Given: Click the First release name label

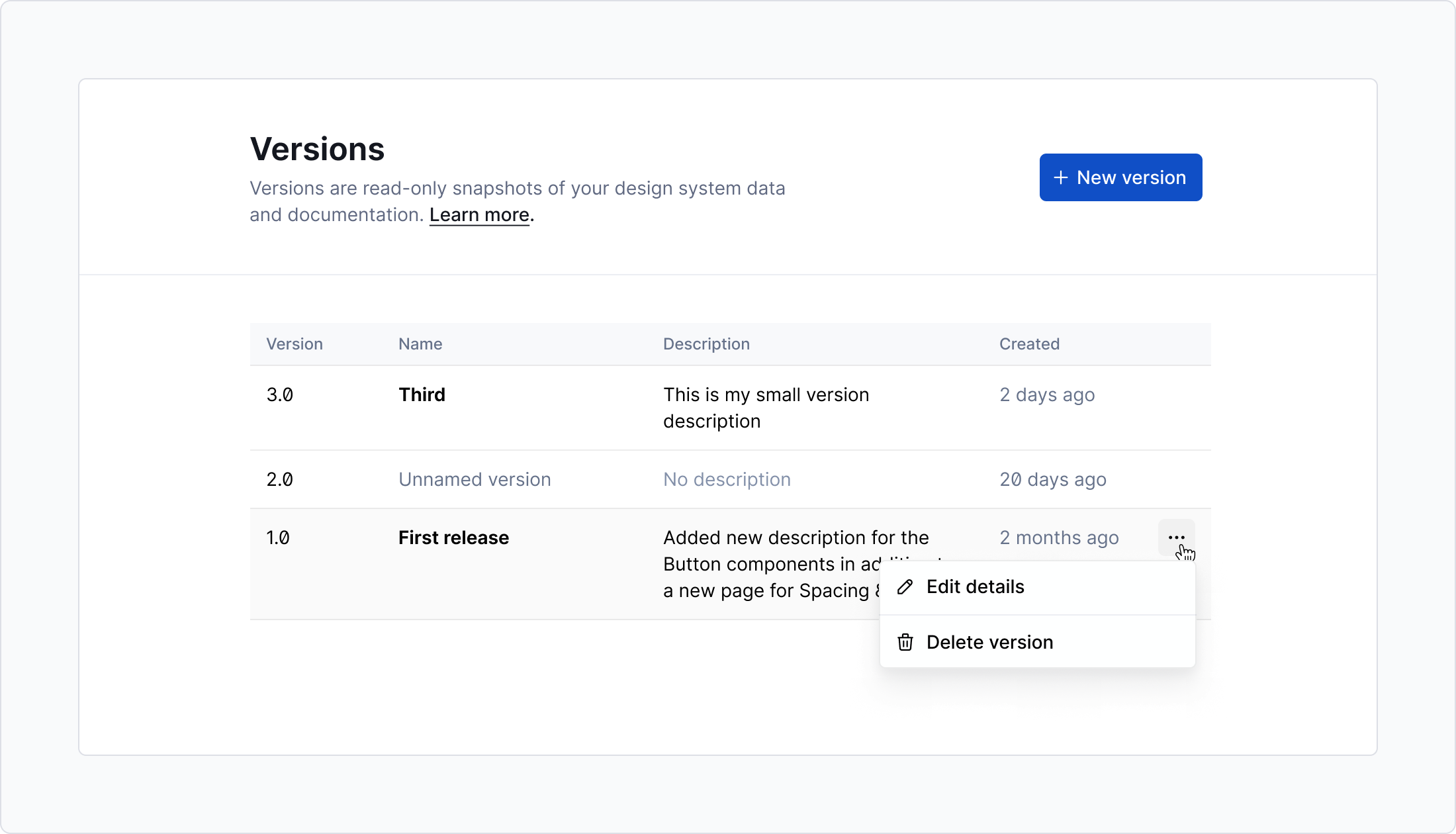Looking at the screenshot, I should coord(453,537).
